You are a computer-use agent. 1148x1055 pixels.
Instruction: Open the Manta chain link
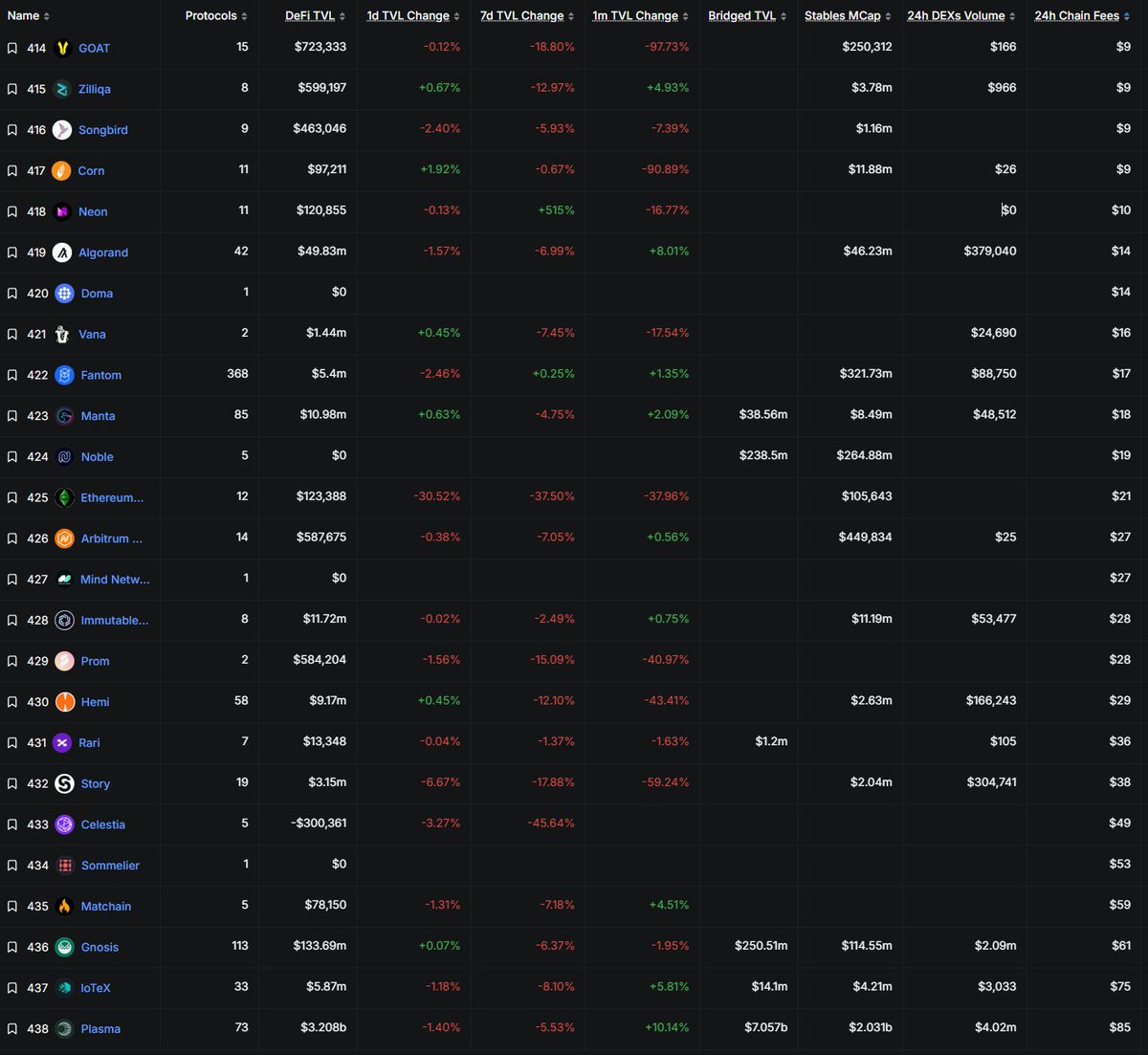(x=98, y=416)
